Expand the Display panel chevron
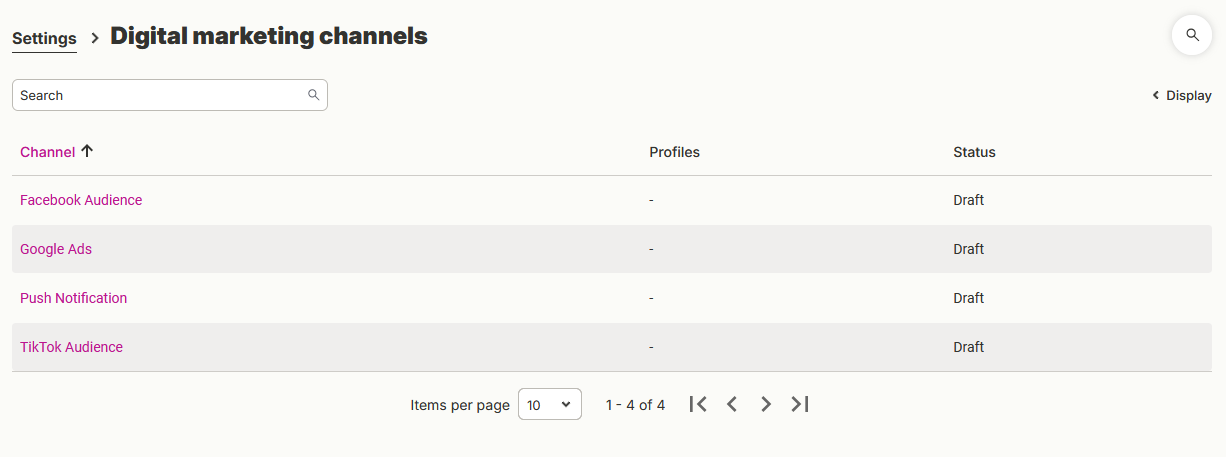Image resolution: width=1226 pixels, height=457 pixels. coord(1156,96)
